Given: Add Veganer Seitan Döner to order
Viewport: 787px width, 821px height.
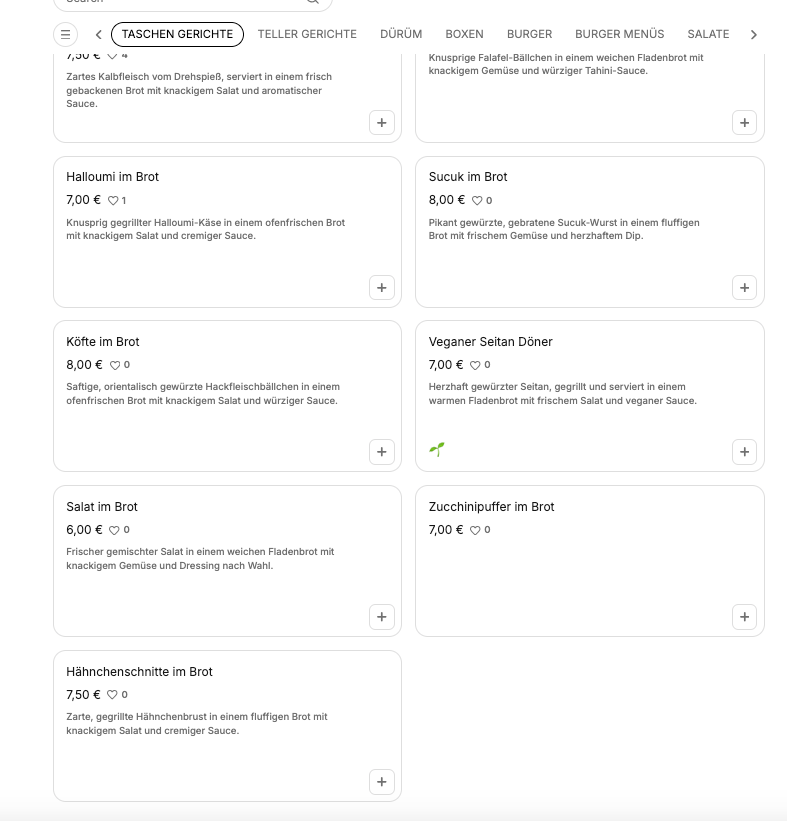Looking at the screenshot, I should [744, 452].
